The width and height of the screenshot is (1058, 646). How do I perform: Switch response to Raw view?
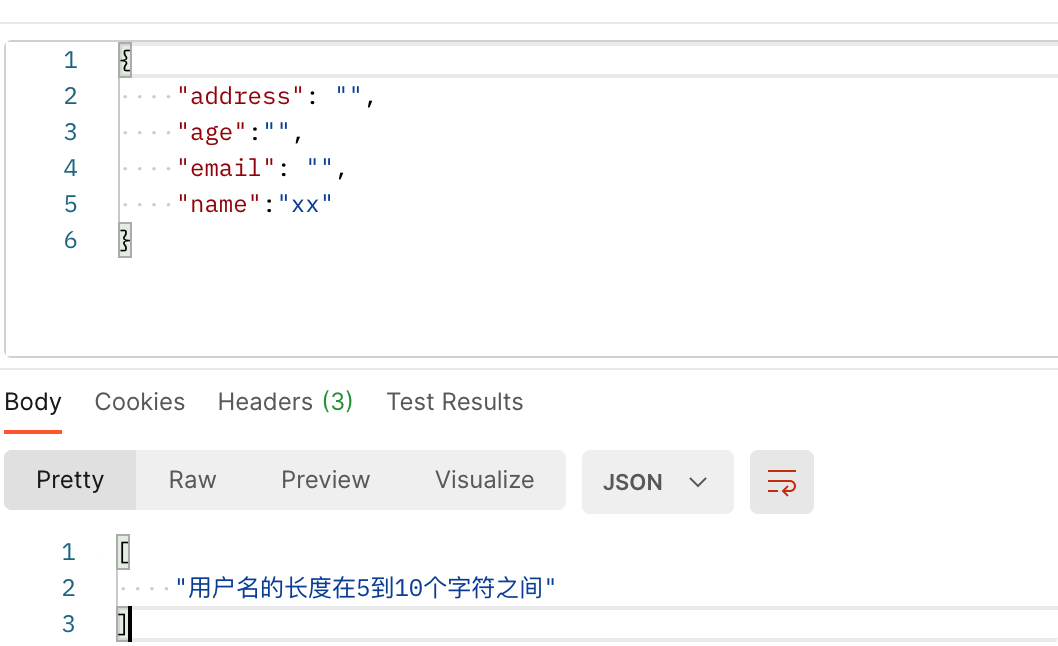tap(192, 480)
